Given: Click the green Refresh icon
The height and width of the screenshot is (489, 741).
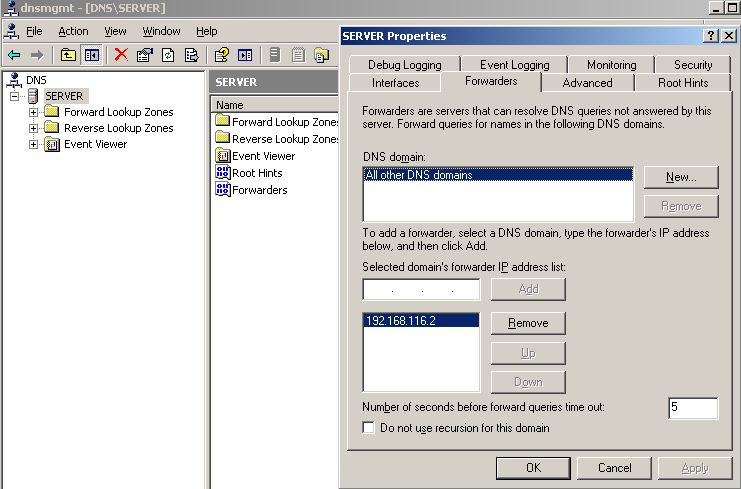Looking at the screenshot, I should (x=168, y=55).
